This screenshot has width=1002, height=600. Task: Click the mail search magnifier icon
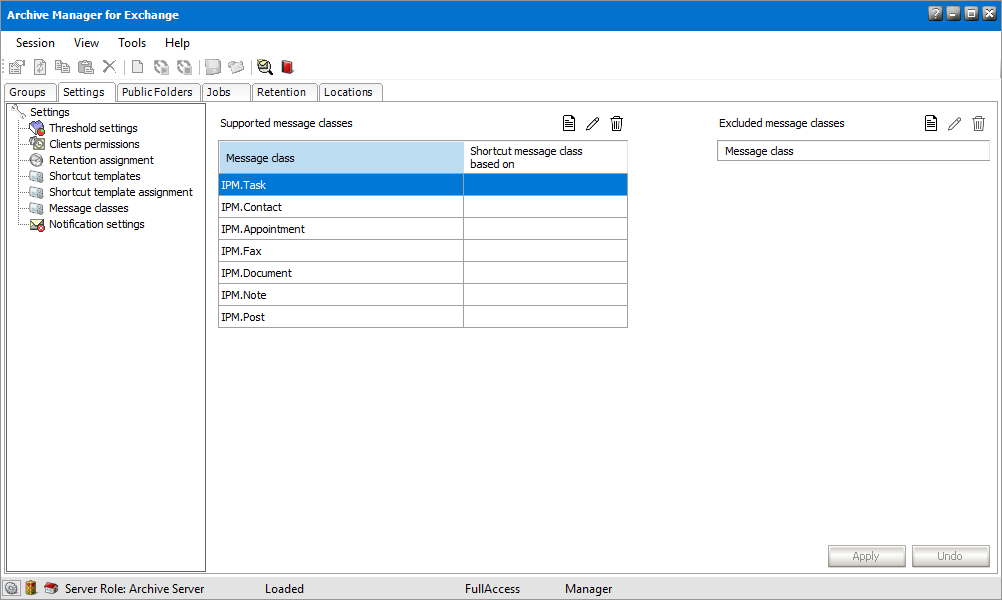[x=265, y=66]
